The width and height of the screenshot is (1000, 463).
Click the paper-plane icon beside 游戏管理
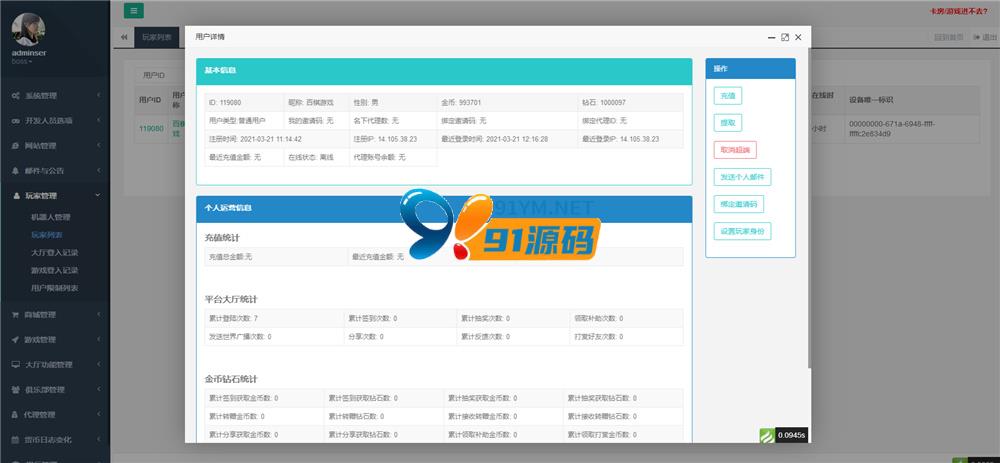tap(16, 340)
